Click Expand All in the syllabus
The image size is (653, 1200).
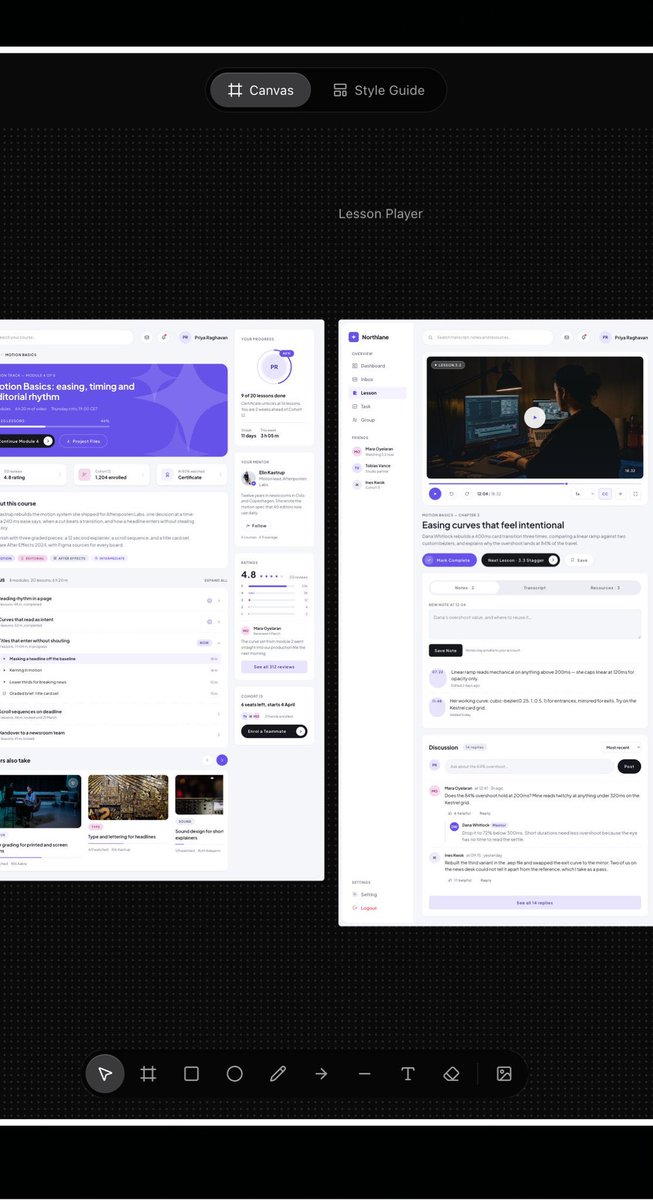click(x=215, y=580)
